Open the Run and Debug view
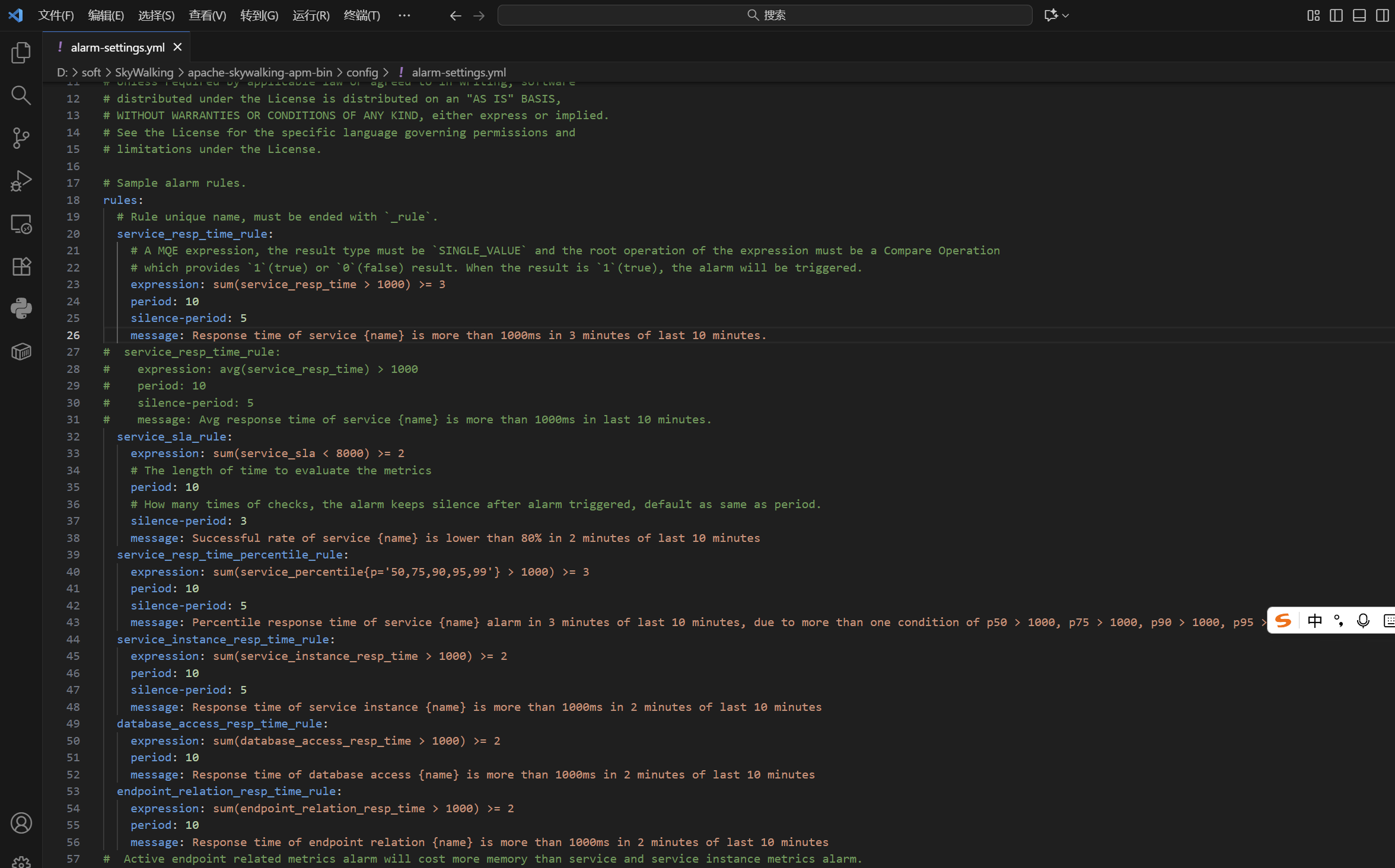The height and width of the screenshot is (868, 1395). (21, 181)
